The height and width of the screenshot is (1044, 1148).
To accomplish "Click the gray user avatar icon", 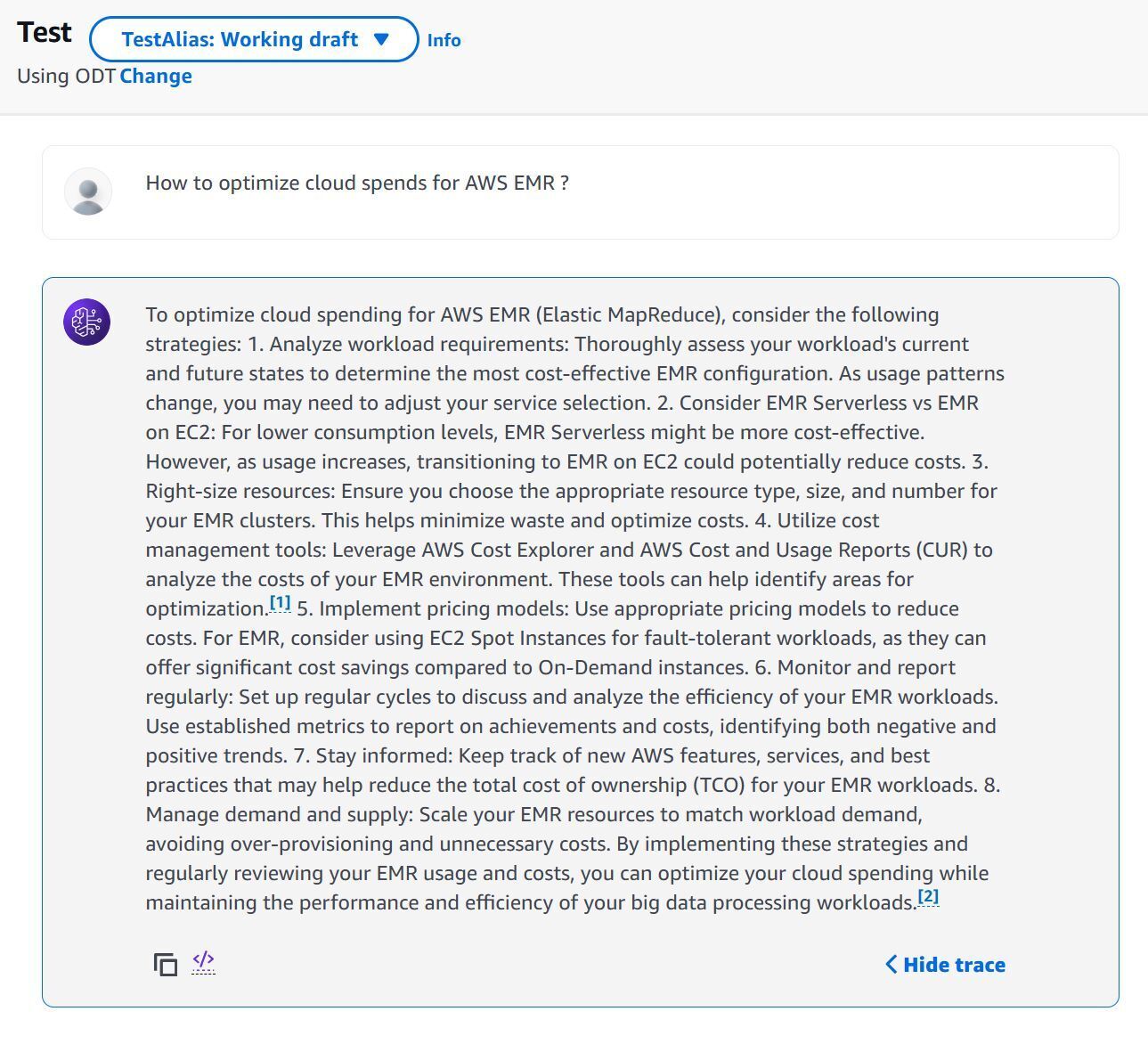I will coord(88,192).
